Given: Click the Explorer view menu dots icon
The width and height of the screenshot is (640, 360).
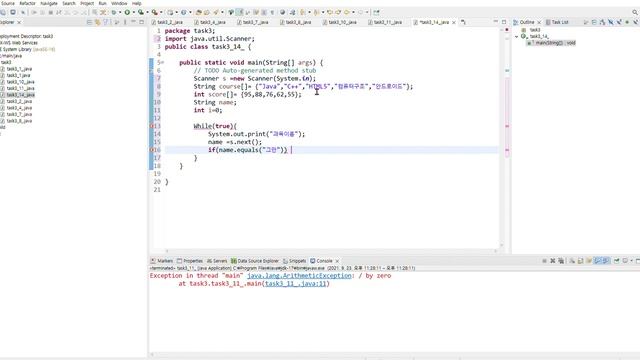Looking at the screenshot, I should click(x=125, y=22).
